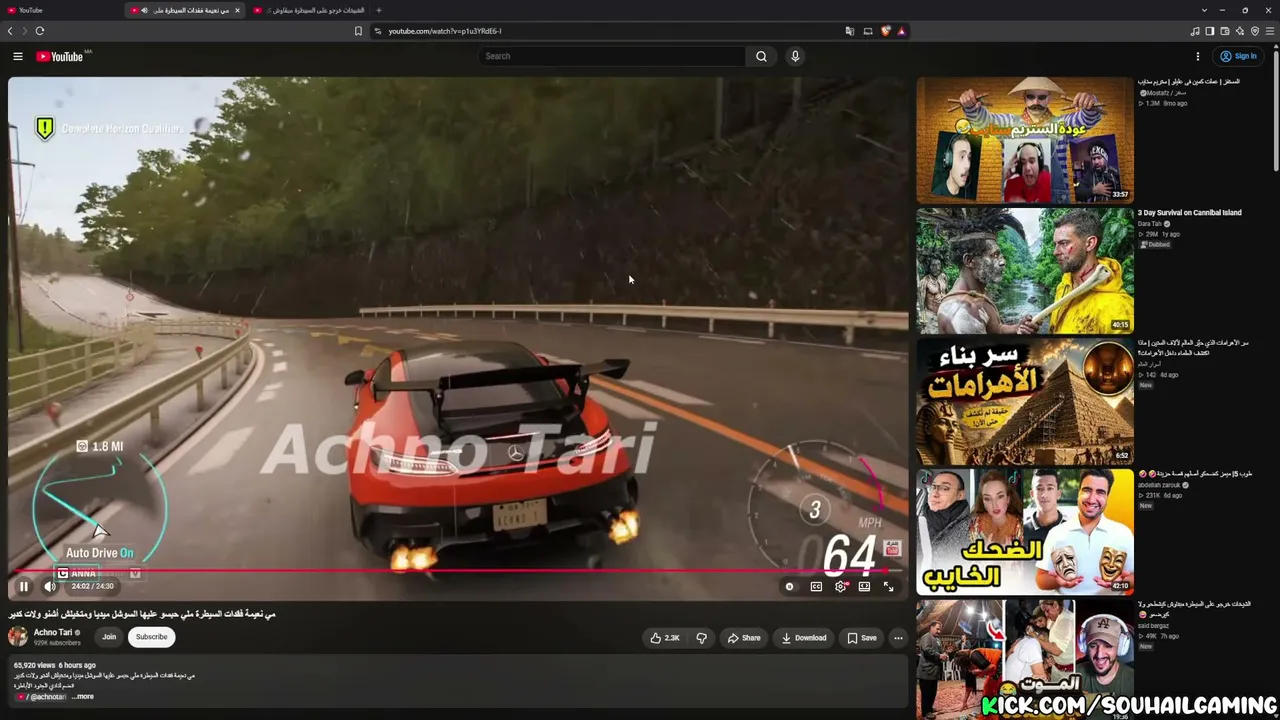1280x720 pixels.
Task: Join the Achno Tari channel
Action: [x=109, y=637]
